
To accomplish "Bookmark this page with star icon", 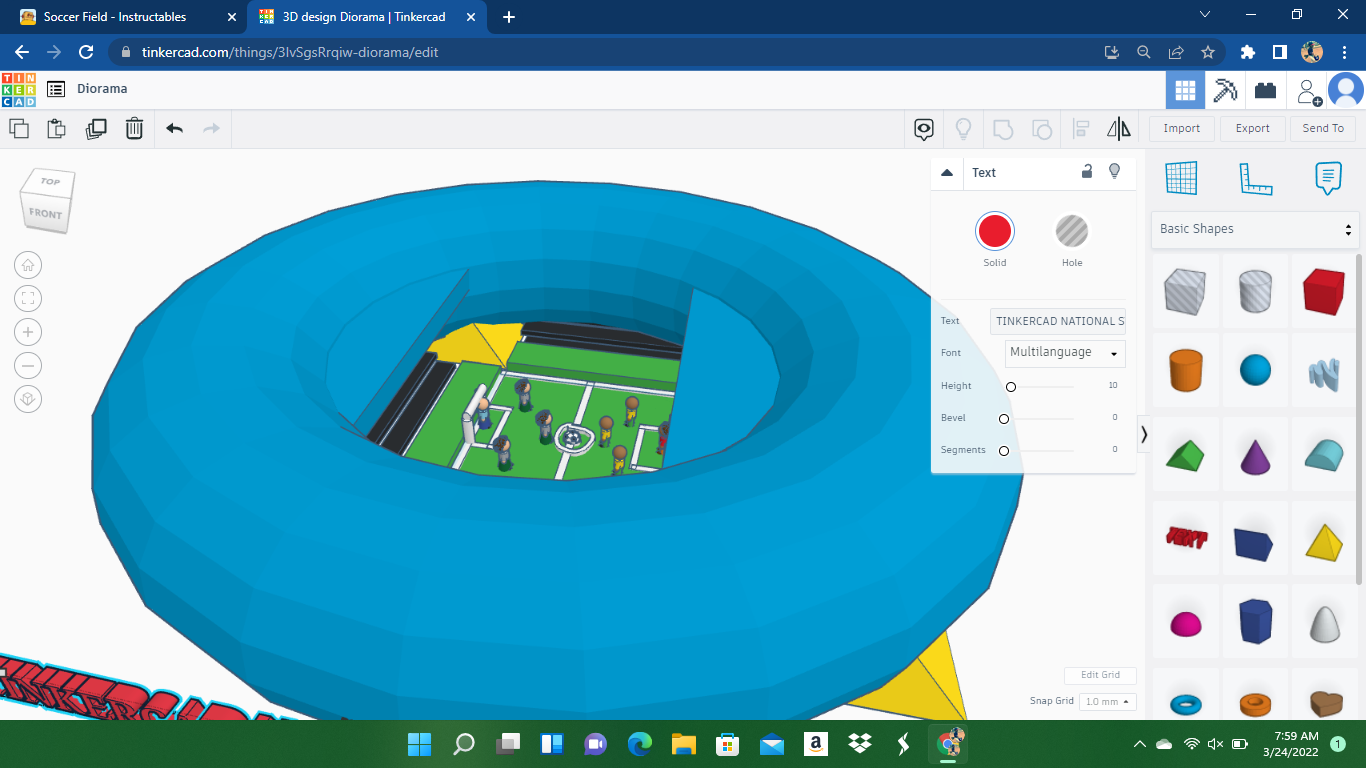I will pos(1208,52).
